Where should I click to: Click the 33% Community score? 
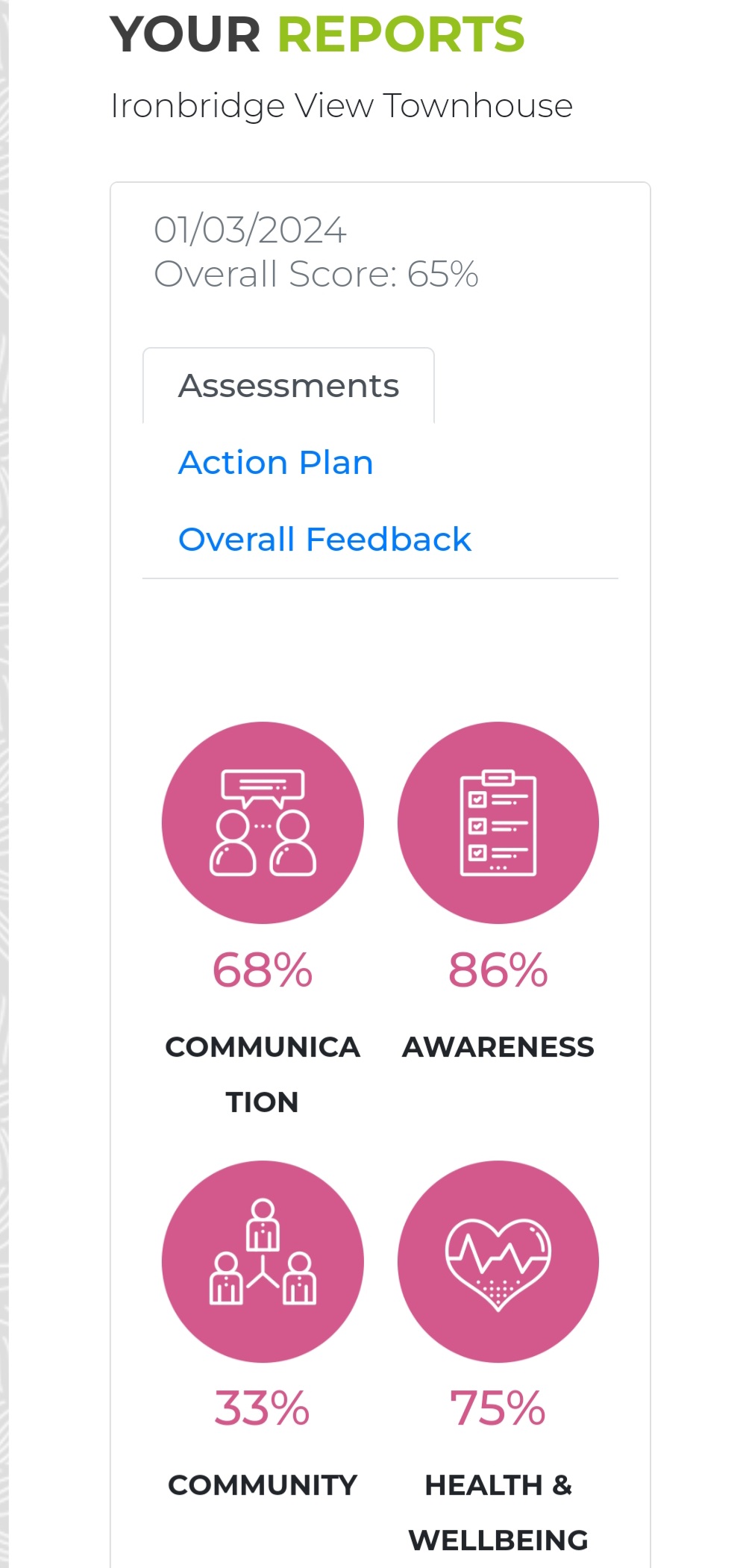[x=263, y=1408]
